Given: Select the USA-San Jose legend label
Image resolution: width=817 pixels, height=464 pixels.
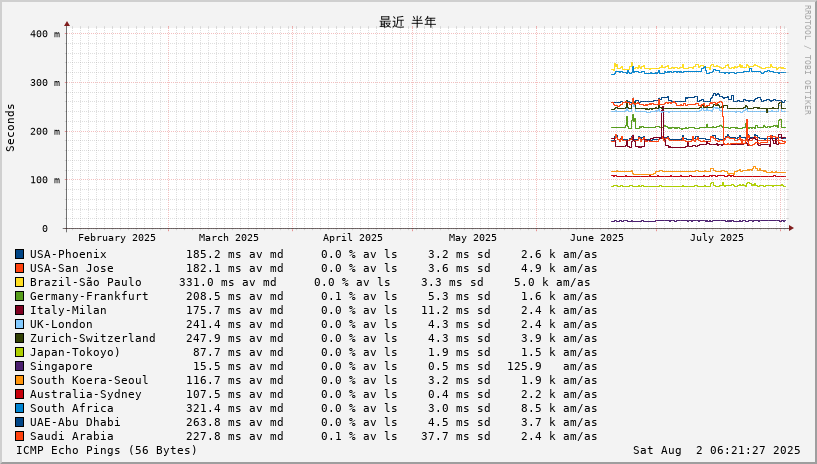Looking at the screenshot, I should pos(71,268).
